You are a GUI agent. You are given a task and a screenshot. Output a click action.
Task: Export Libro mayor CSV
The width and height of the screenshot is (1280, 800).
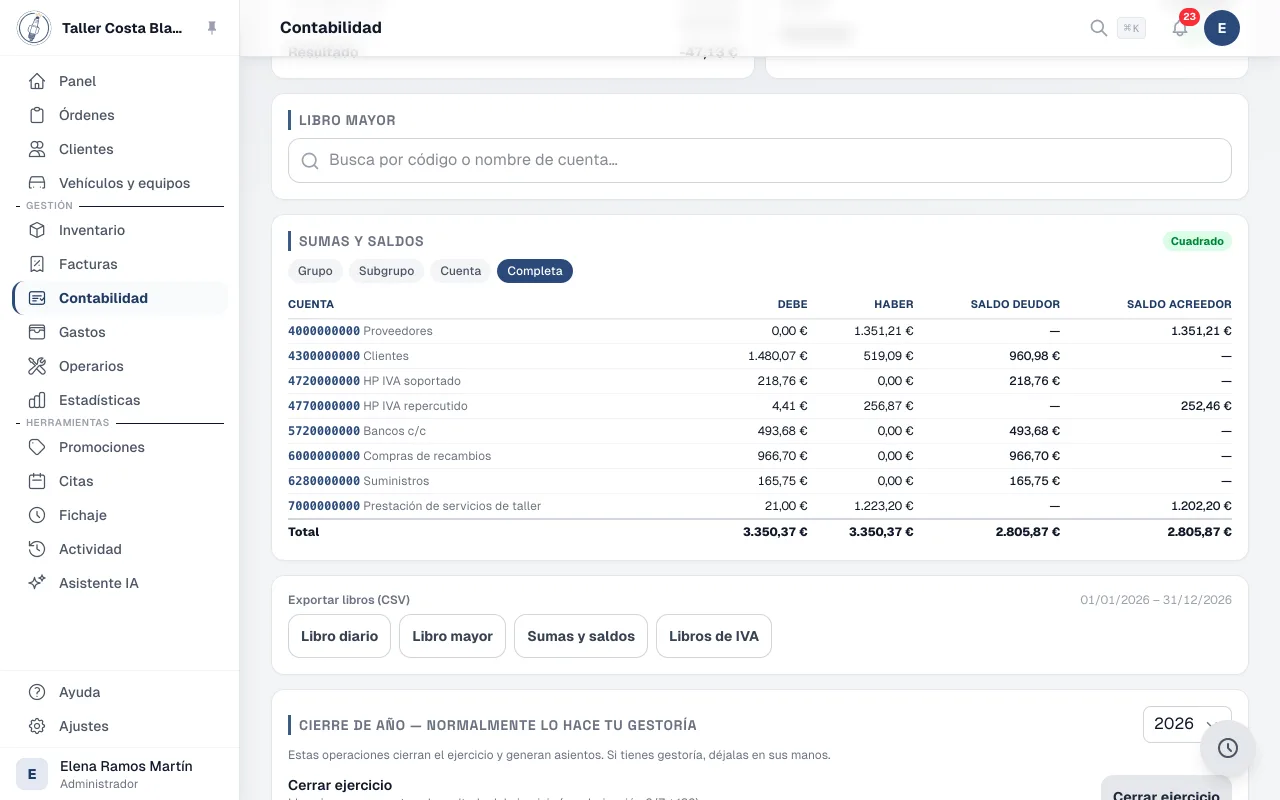452,636
